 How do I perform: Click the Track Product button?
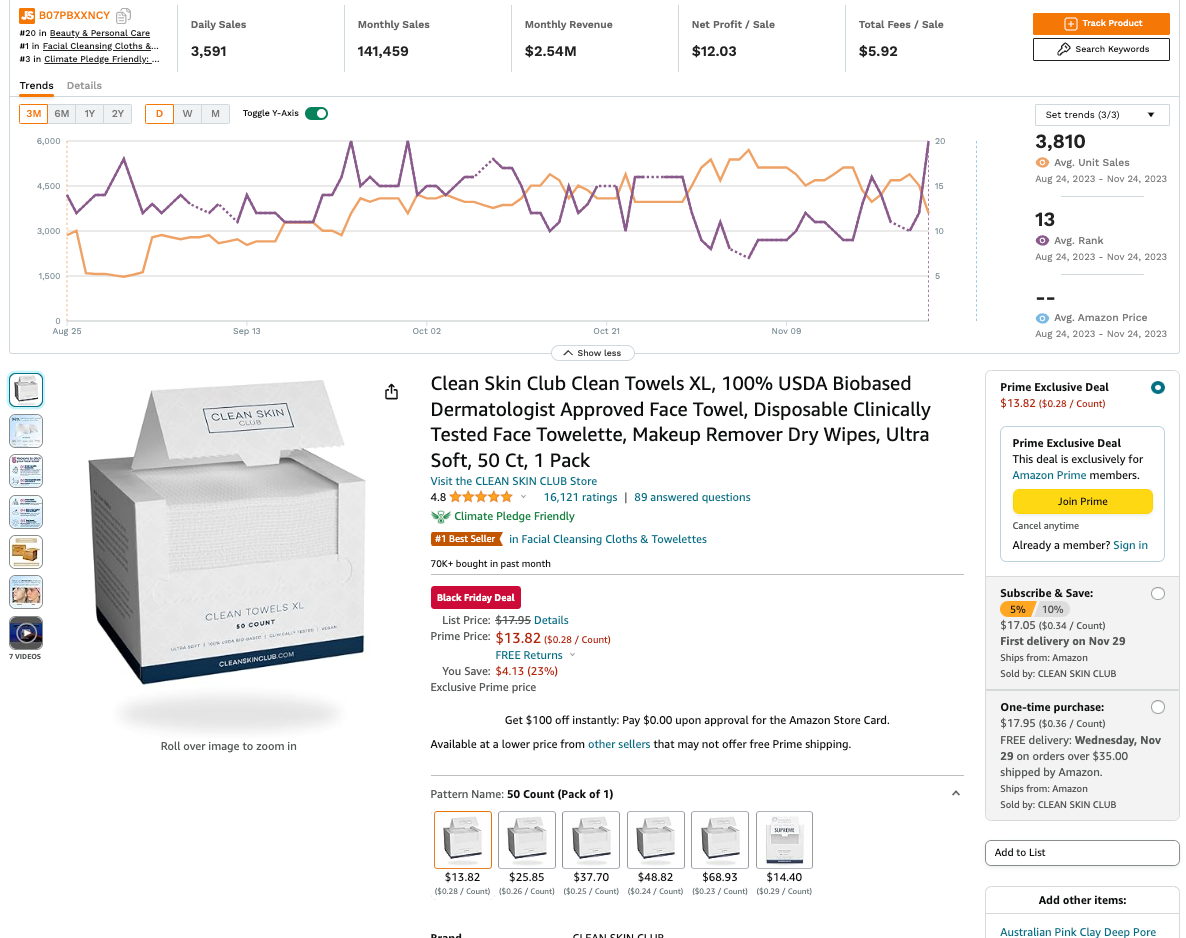(x=1100, y=23)
